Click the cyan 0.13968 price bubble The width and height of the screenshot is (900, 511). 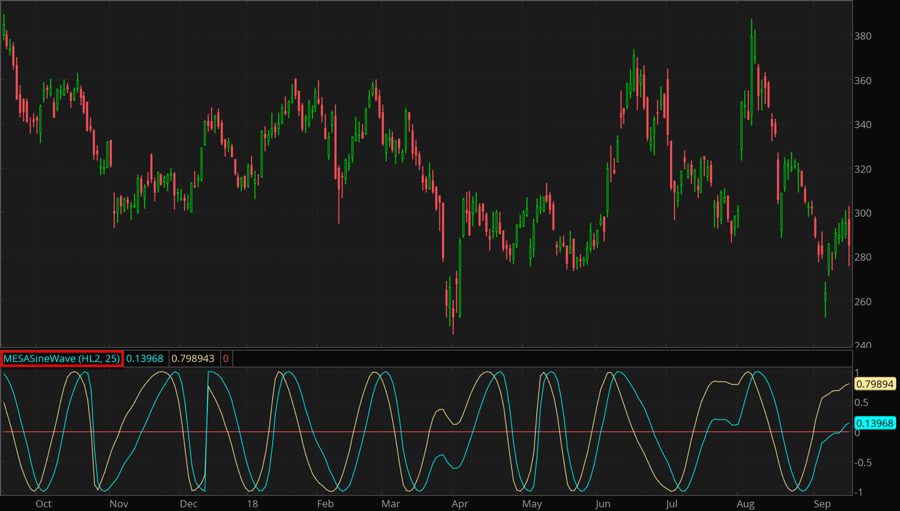[x=874, y=424]
